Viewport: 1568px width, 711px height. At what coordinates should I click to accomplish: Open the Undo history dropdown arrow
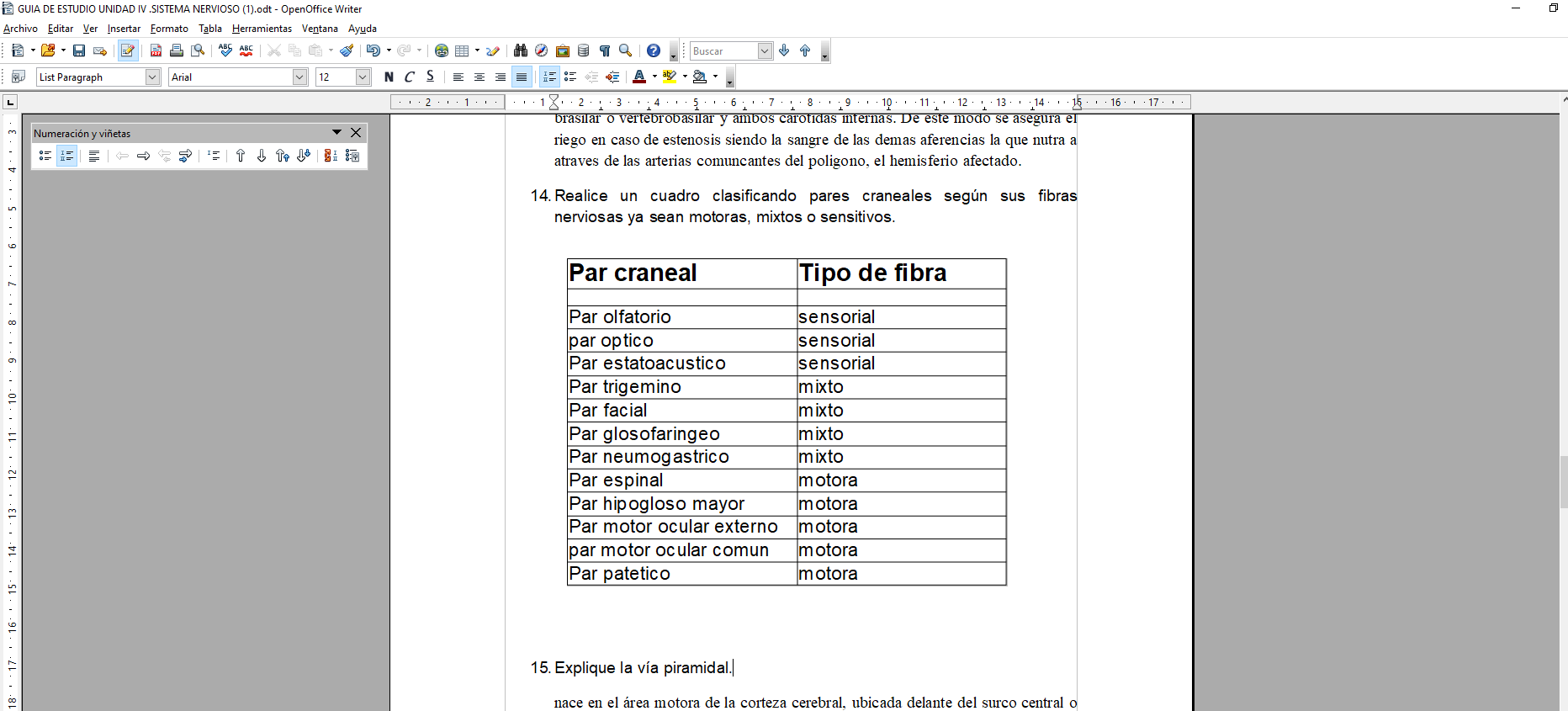pos(389,51)
